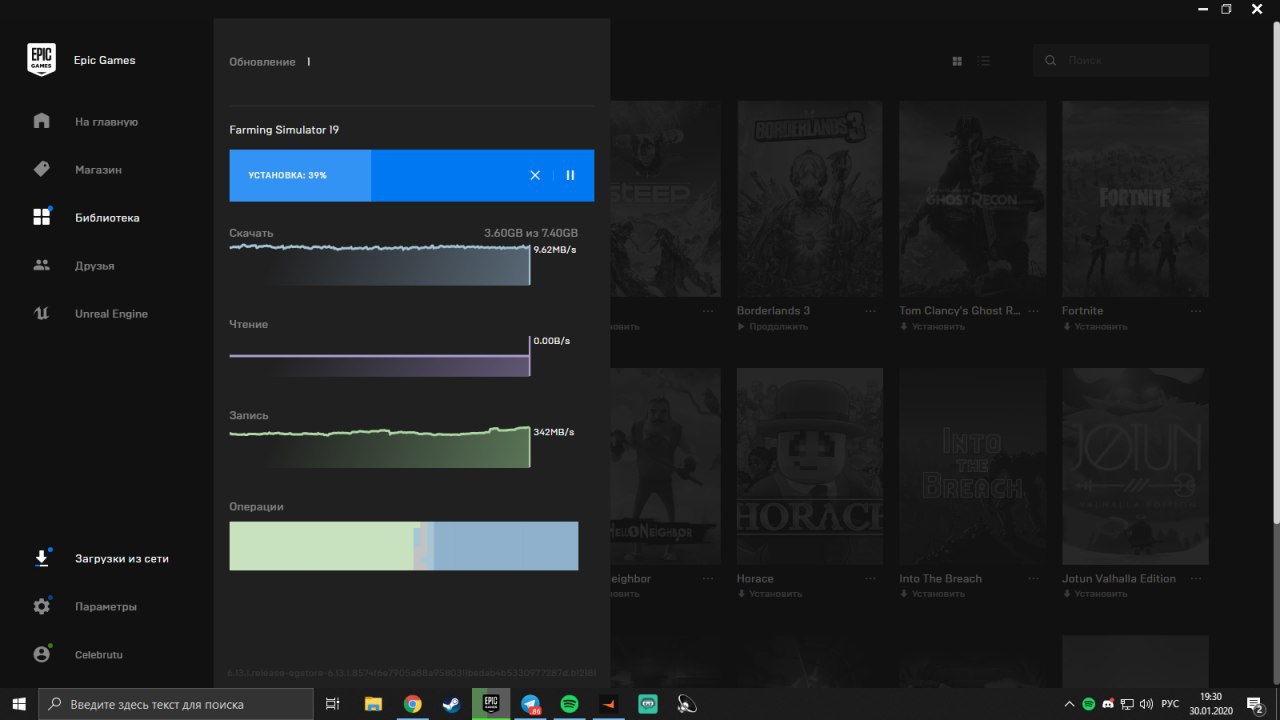The height and width of the screenshot is (720, 1280).
Task: Show hidden system tray icons
Action: pos(1070,704)
